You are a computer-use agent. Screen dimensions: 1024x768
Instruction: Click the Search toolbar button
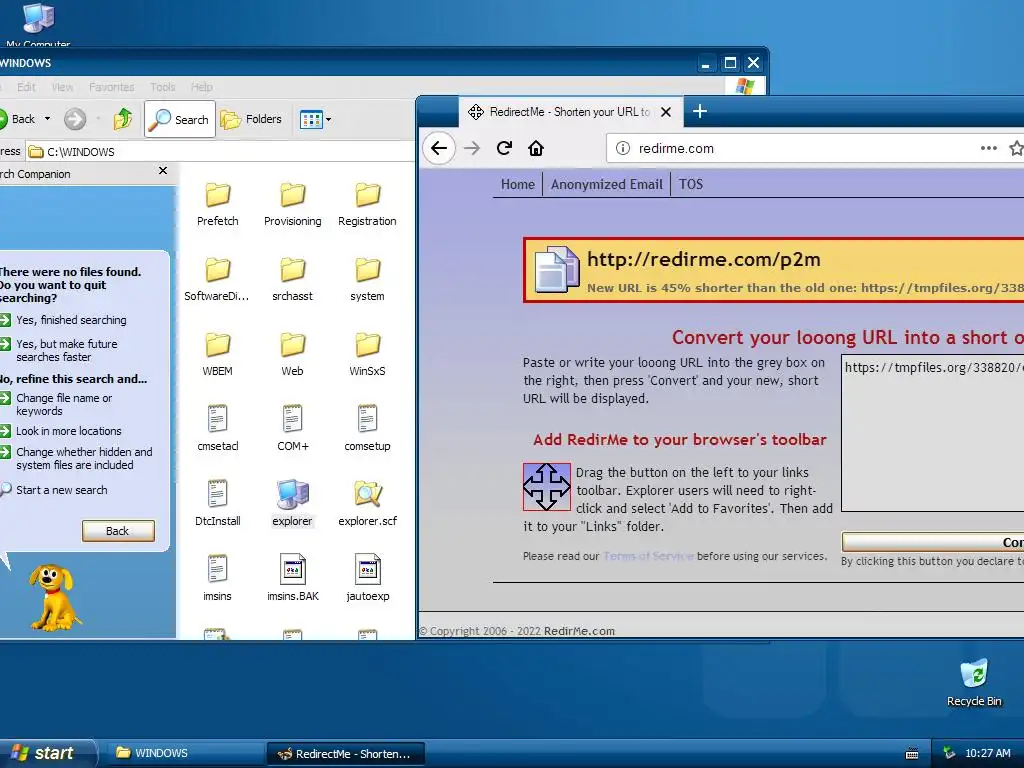[180, 119]
